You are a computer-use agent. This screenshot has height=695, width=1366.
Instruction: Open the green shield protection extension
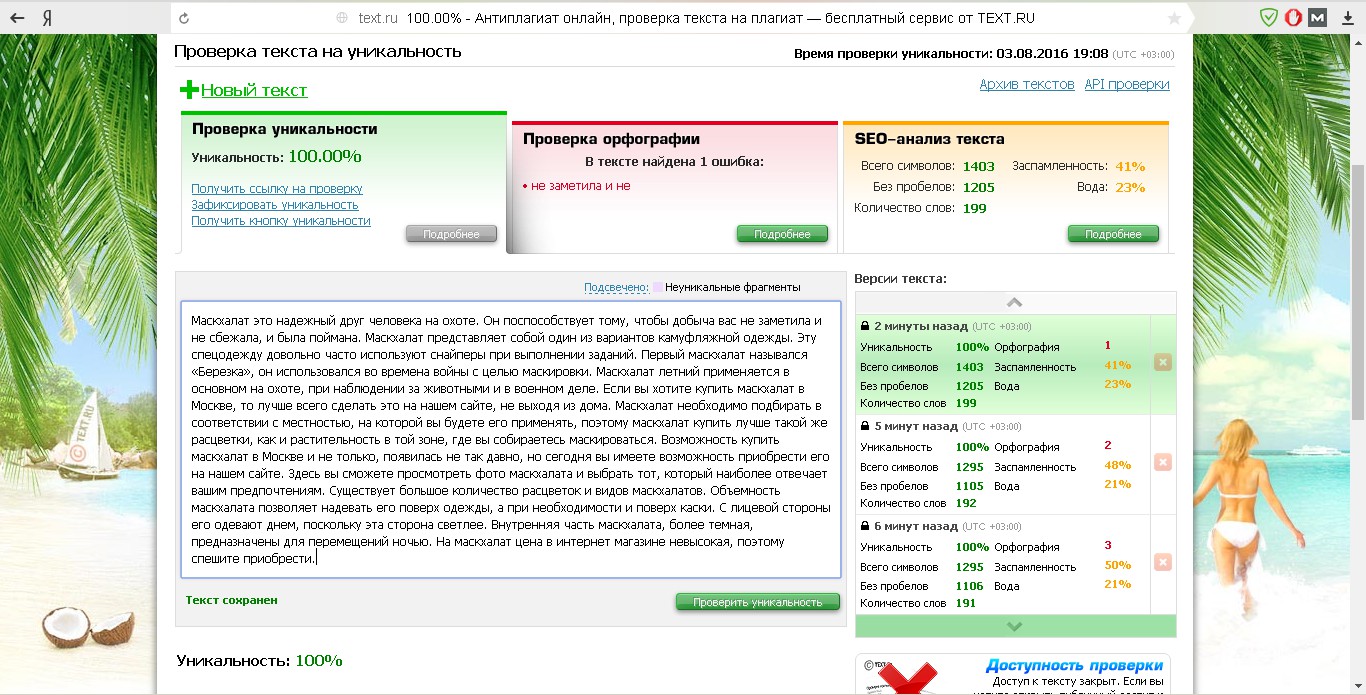click(1268, 18)
